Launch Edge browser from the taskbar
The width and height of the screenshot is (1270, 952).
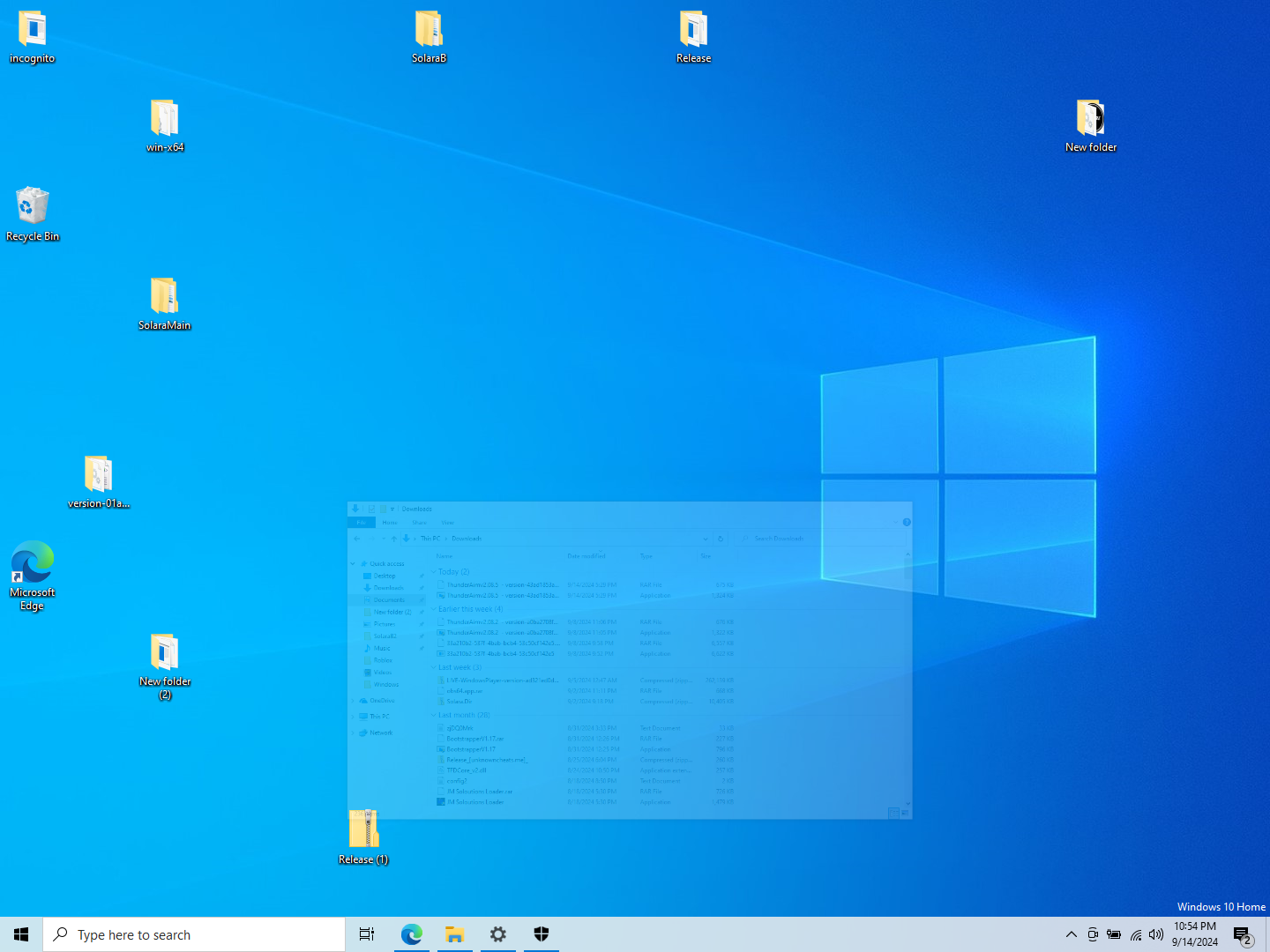[x=412, y=934]
